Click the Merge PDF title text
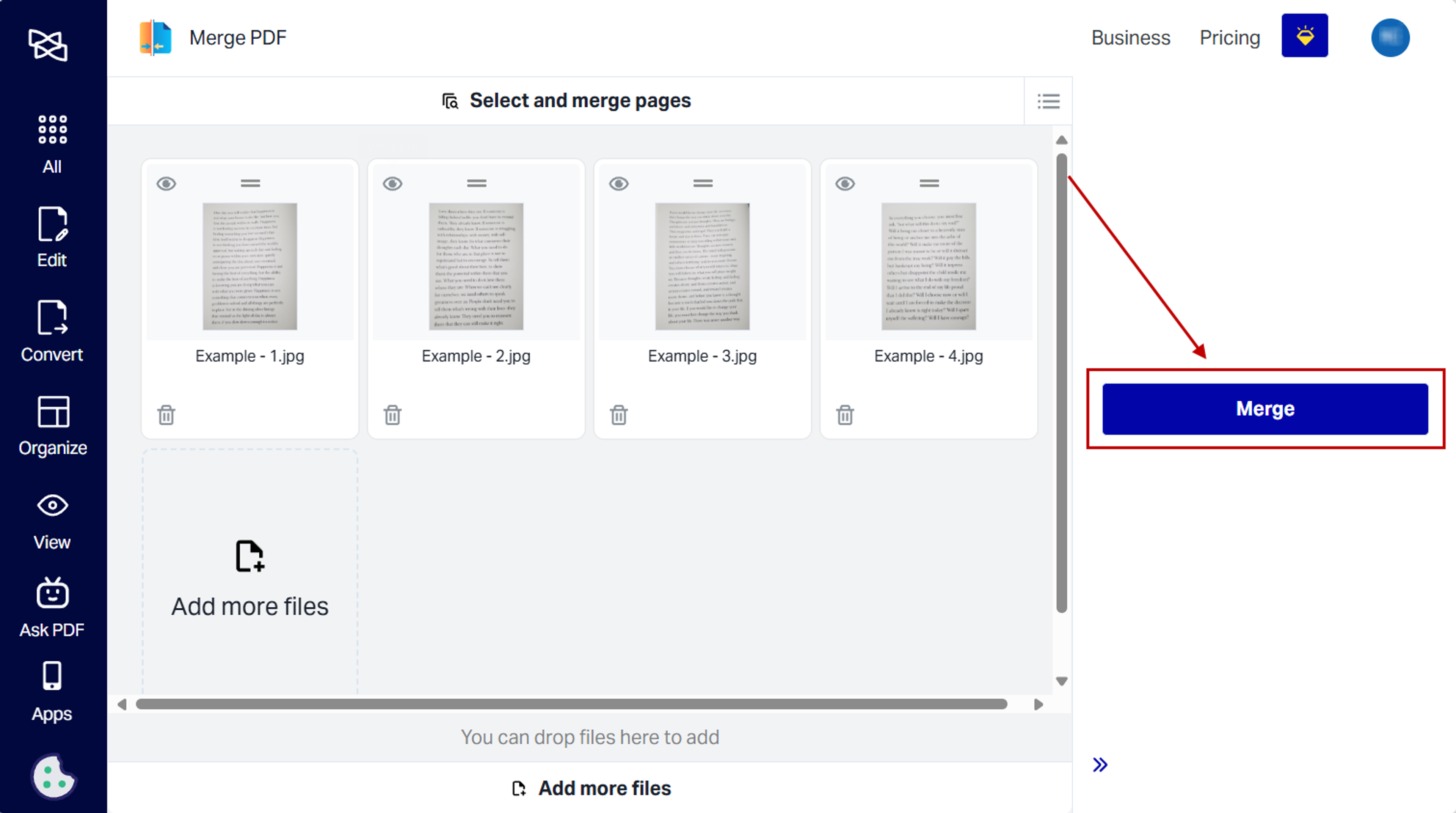 238,38
